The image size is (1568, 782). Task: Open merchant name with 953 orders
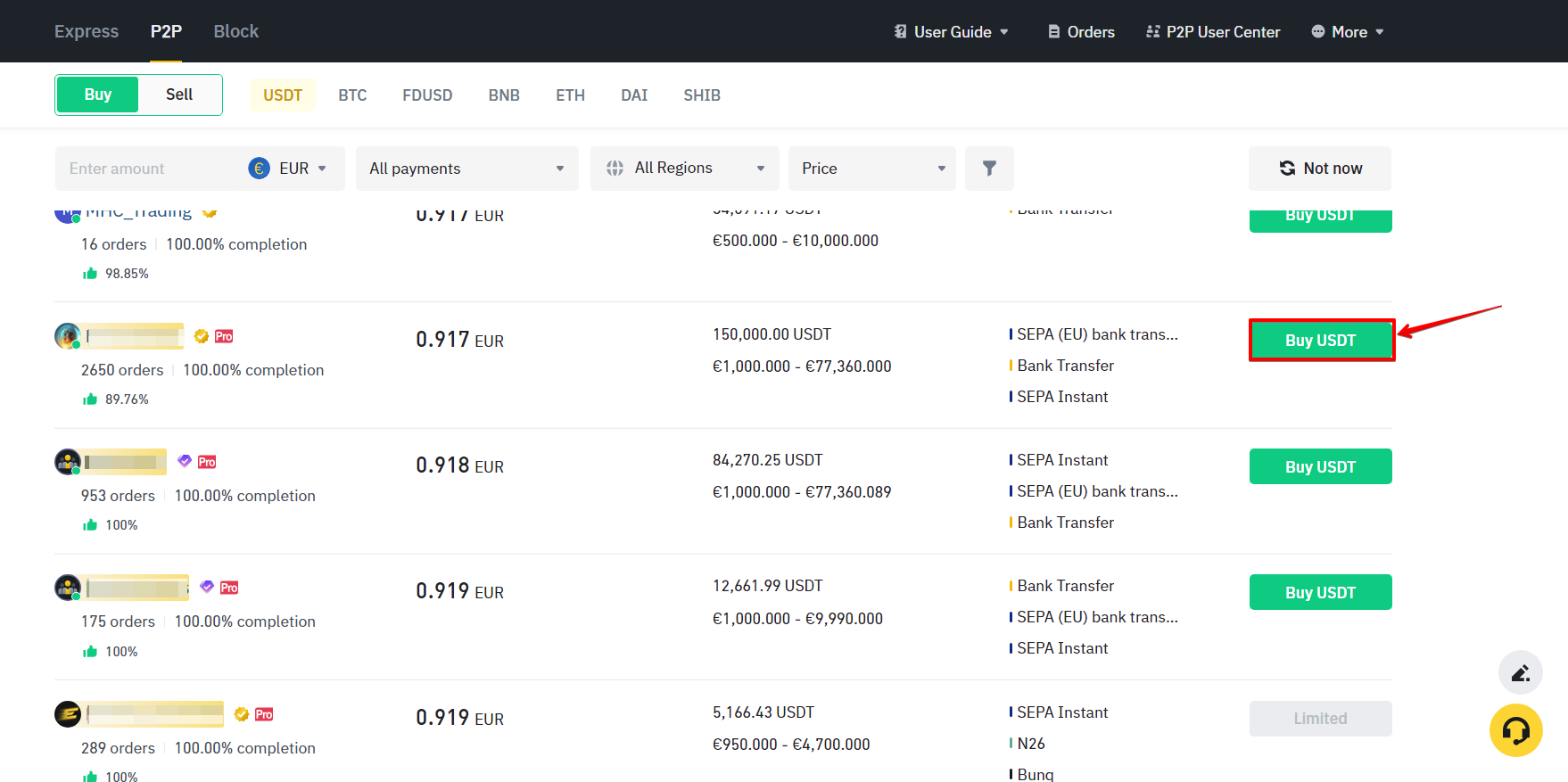pos(125,462)
